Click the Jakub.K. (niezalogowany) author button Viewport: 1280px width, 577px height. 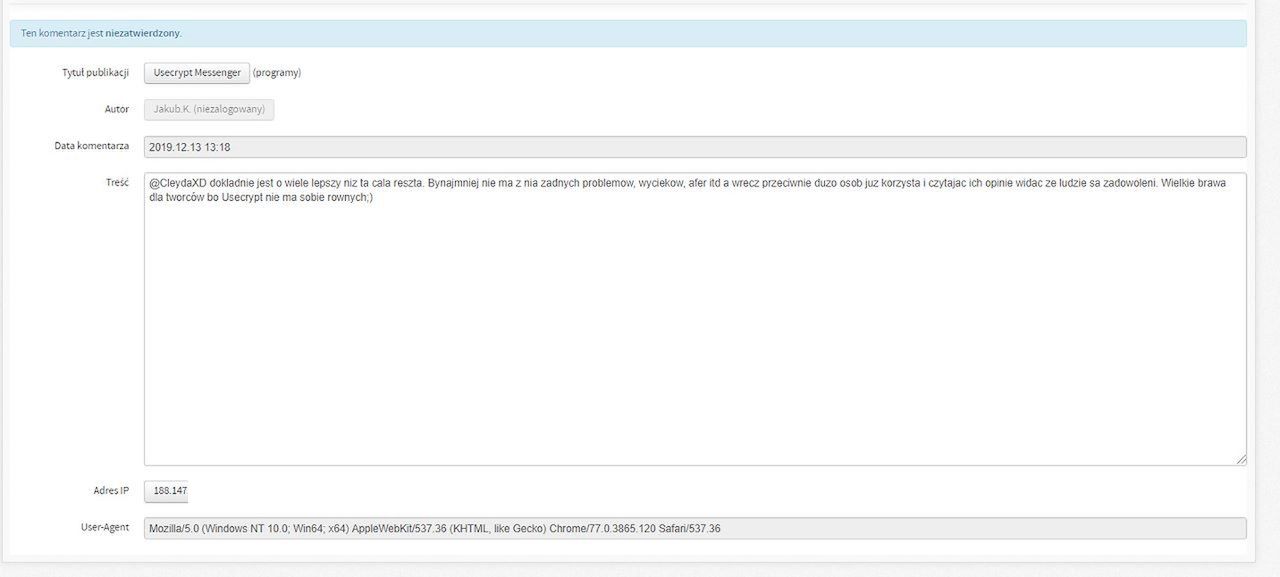click(209, 109)
